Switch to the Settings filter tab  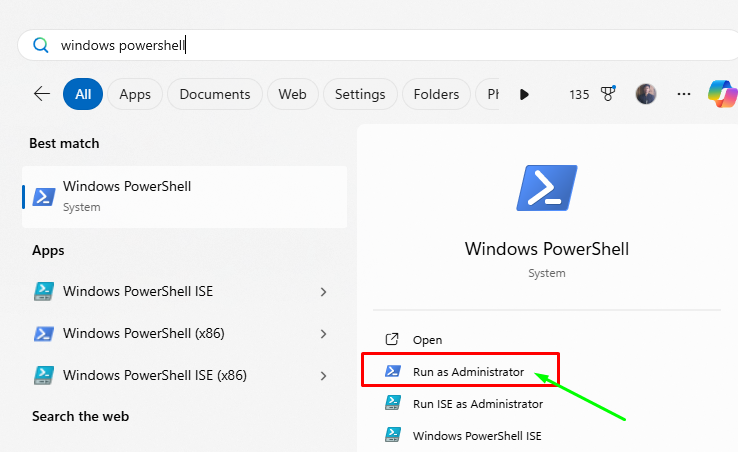point(360,94)
